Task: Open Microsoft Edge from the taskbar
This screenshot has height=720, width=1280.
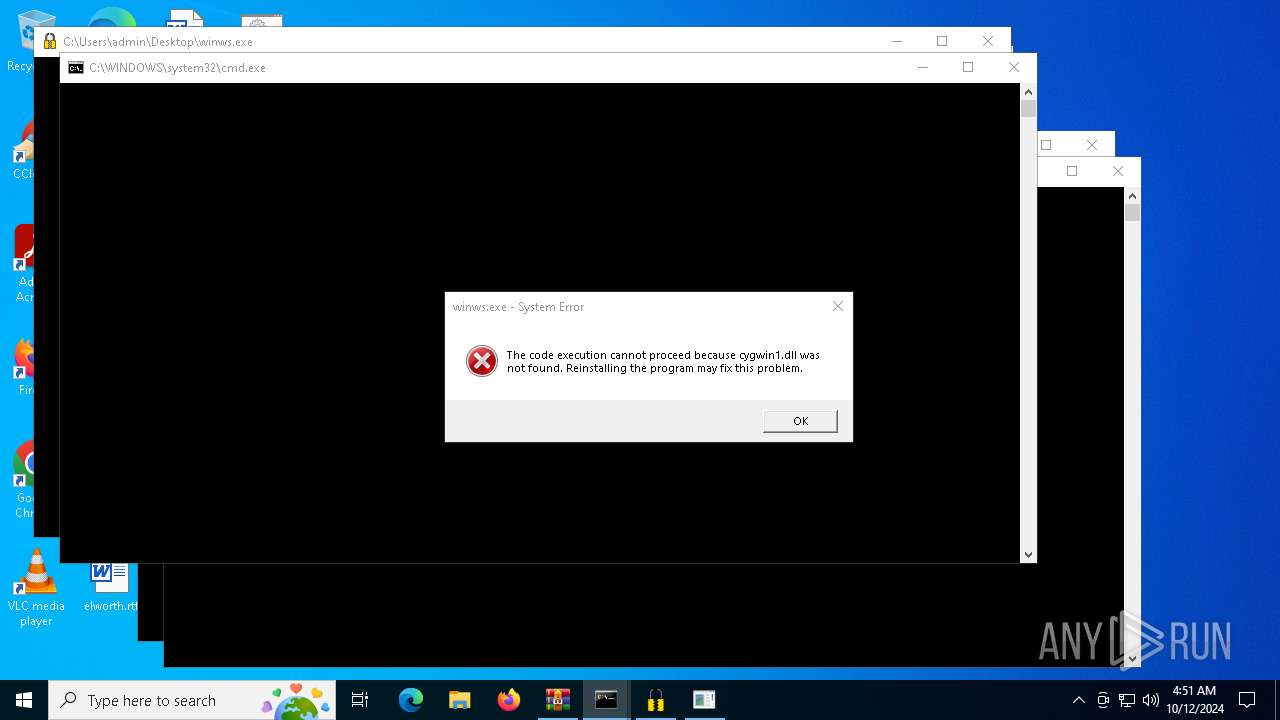Action: click(x=411, y=700)
